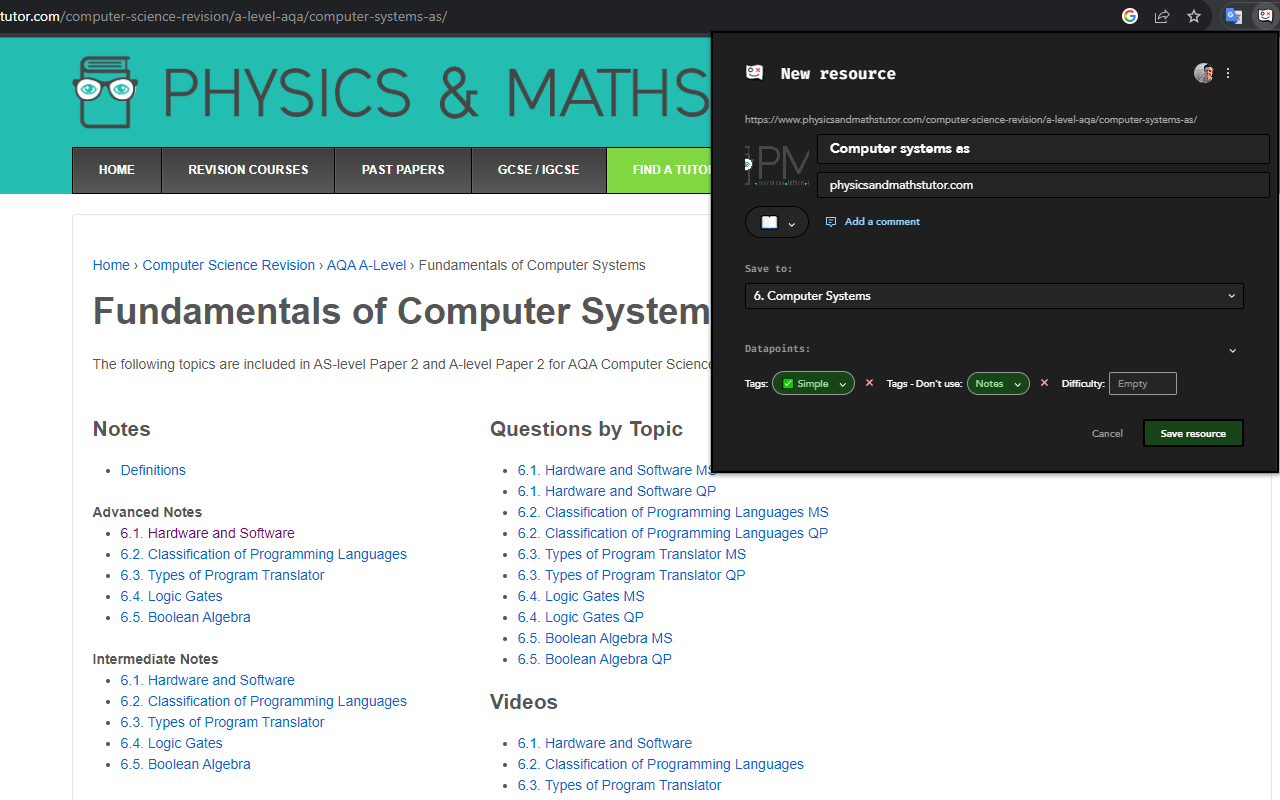
Task: Open 6.2 Classification of Programming Languages QP
Action: point(673,533)
